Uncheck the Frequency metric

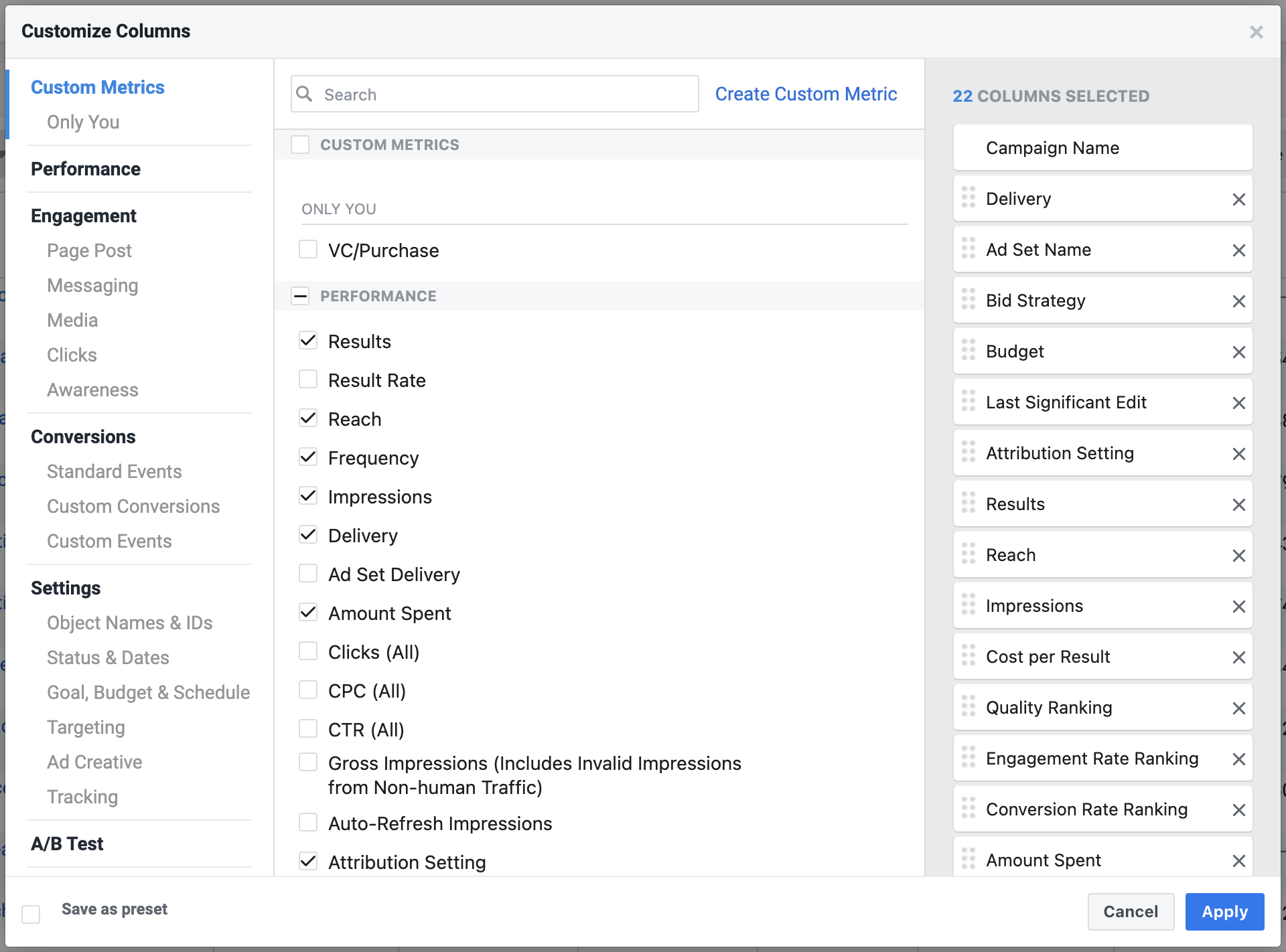308,457
